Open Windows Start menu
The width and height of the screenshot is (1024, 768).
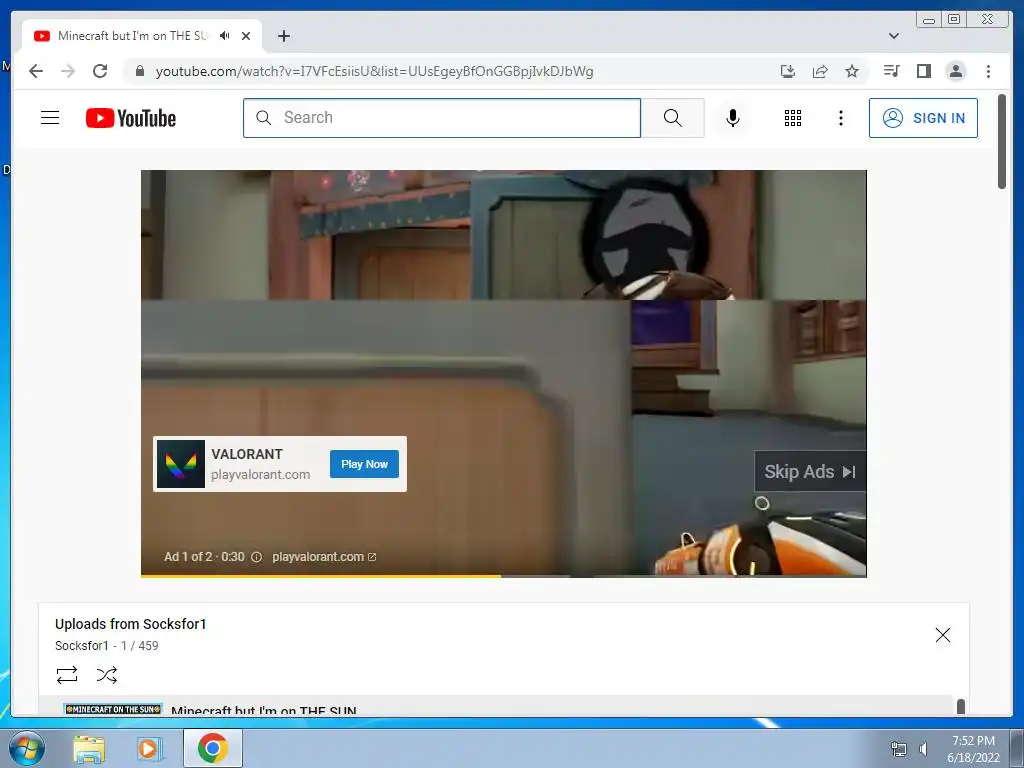27,748
